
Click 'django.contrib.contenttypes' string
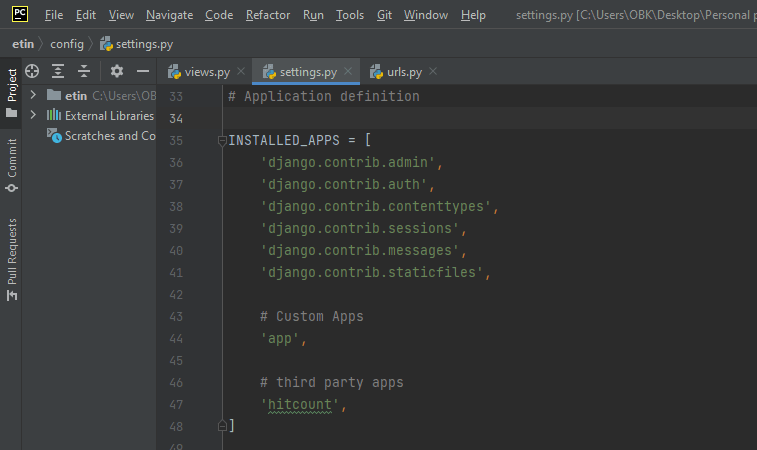tap(376, 206)
